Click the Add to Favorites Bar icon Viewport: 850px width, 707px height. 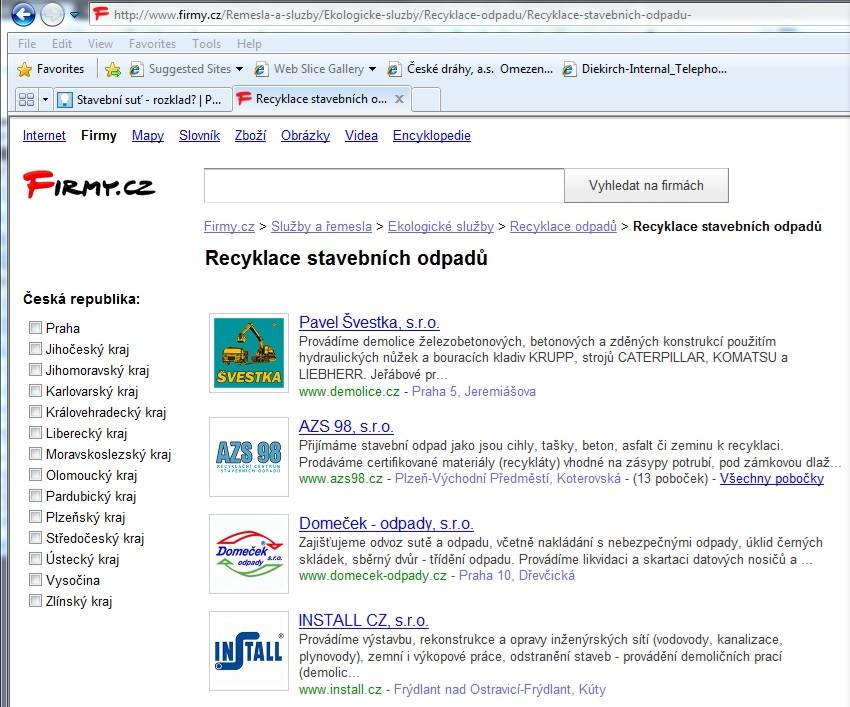pyautogui.click(x=113, y=69)
